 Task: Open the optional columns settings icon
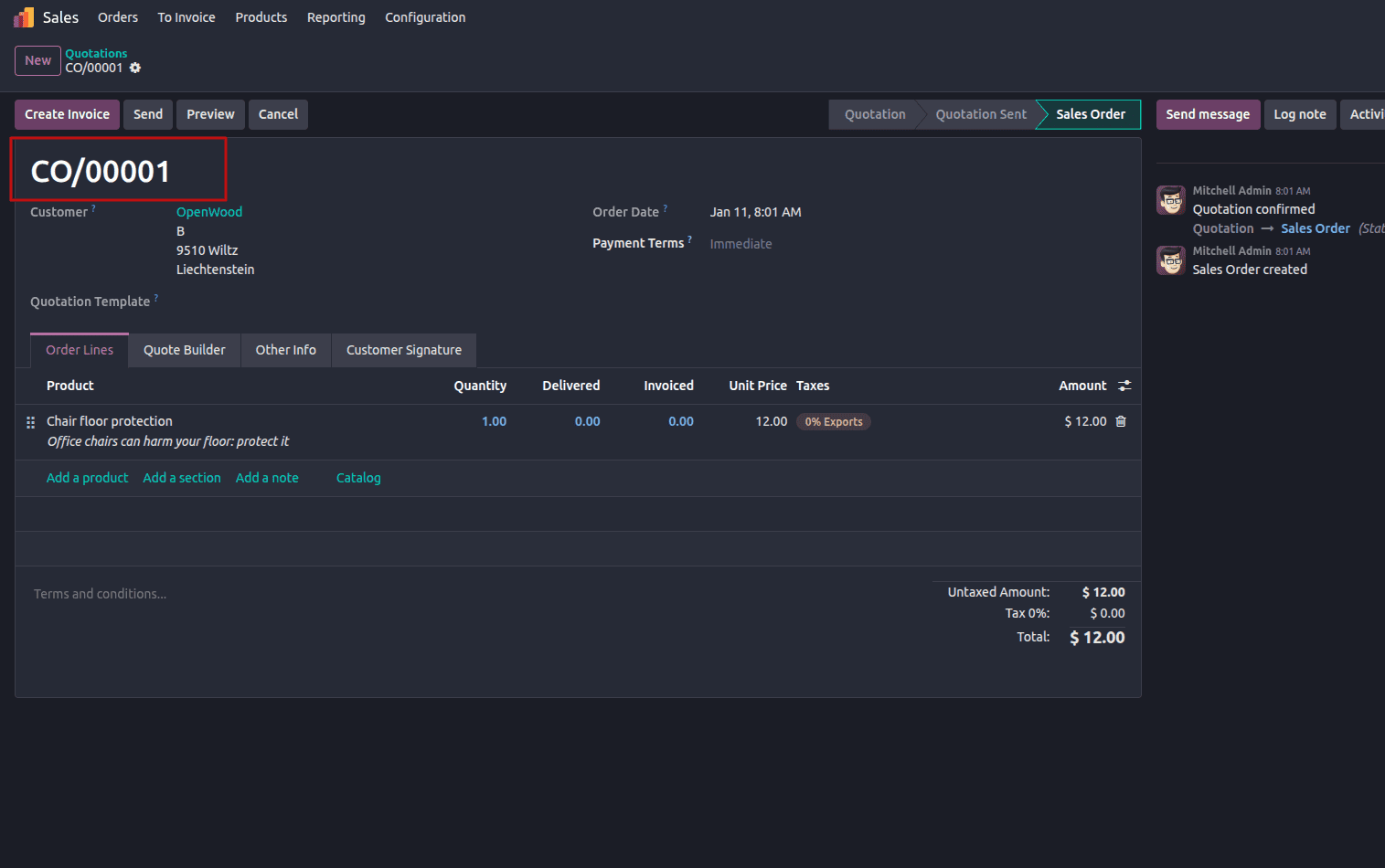click(x=1124, y=386)
